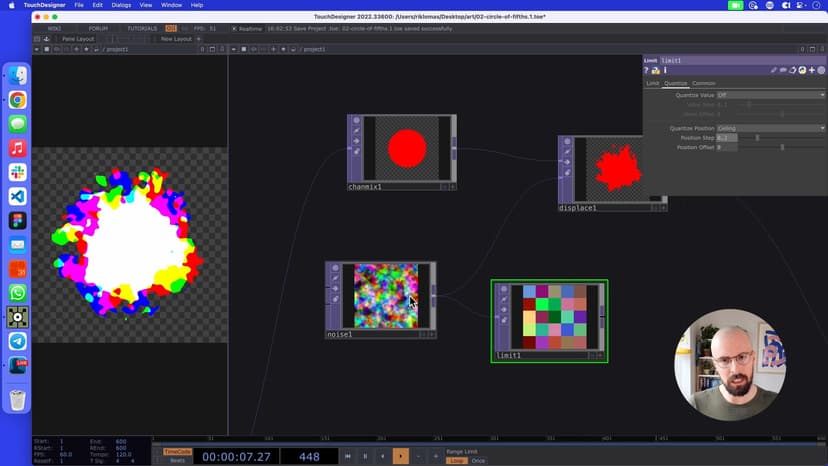The image size is (828, 466).
Task: Click the operator help question mark icon
Action: click(x=647, y=71)
